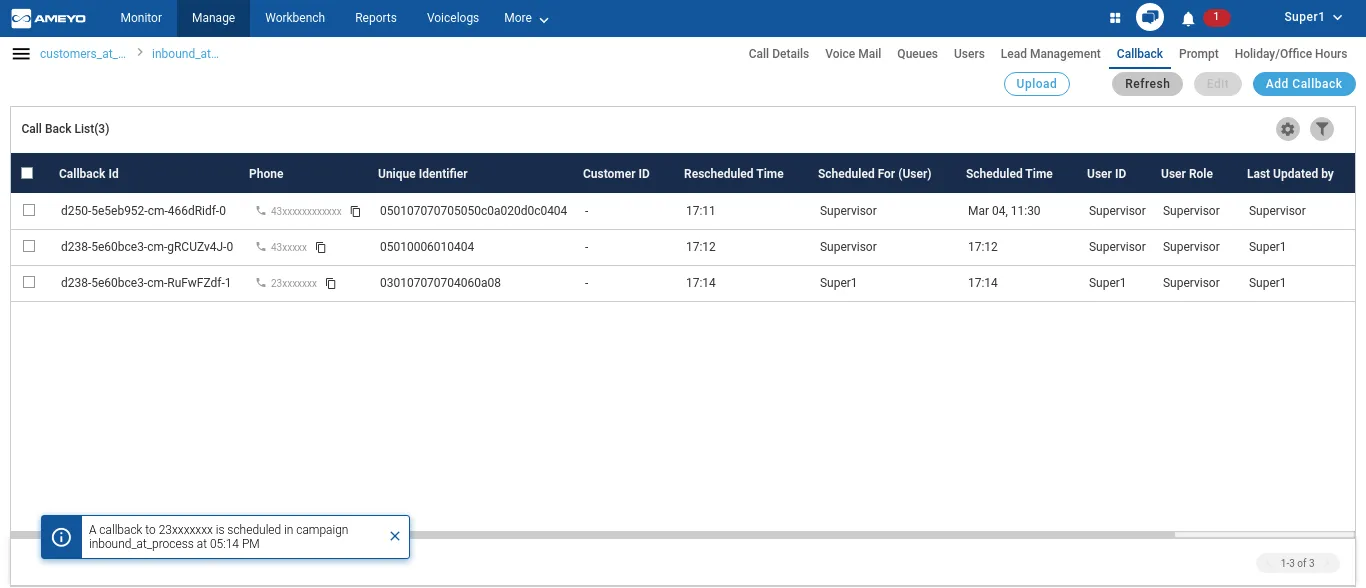Sort by Unique Identifier column
This screenshot has height=588, width=1366.
(x=423, y=174)
